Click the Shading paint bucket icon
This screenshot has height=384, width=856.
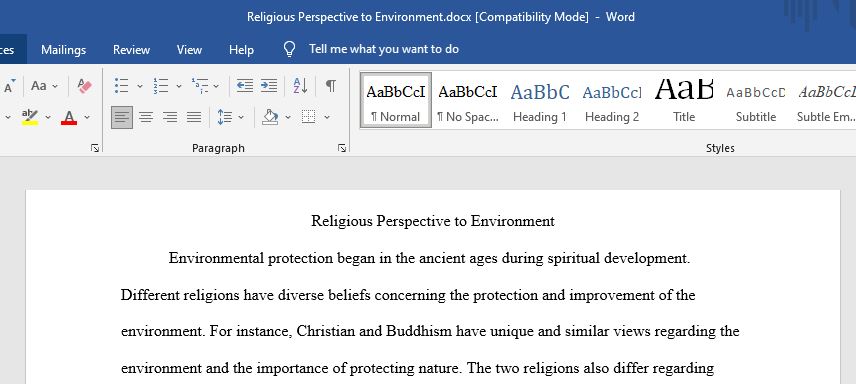270,117
